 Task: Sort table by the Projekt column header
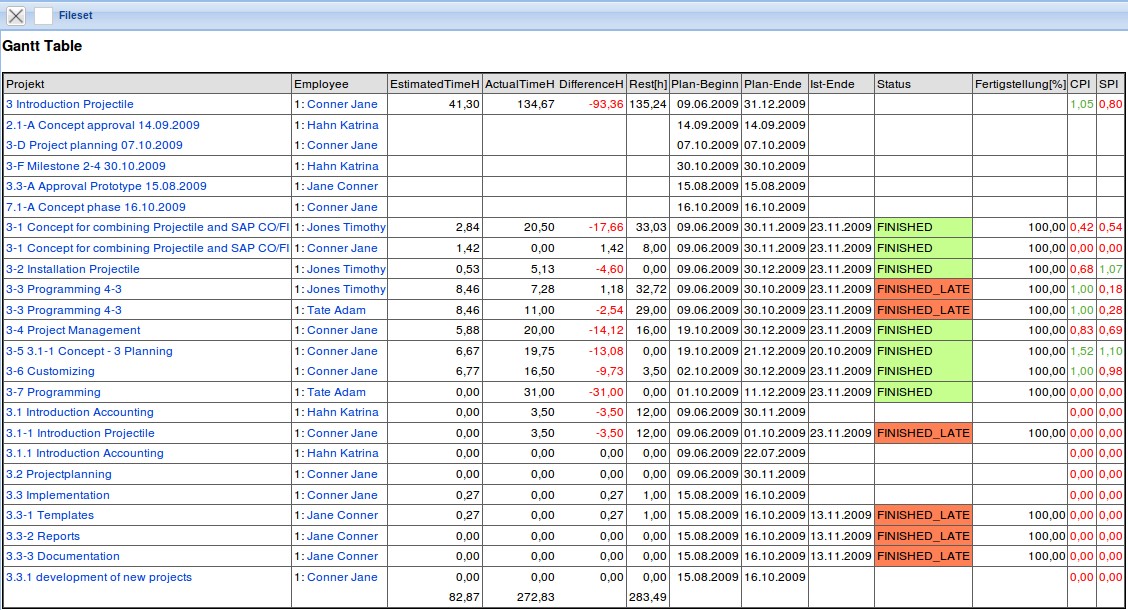point(26,84)
